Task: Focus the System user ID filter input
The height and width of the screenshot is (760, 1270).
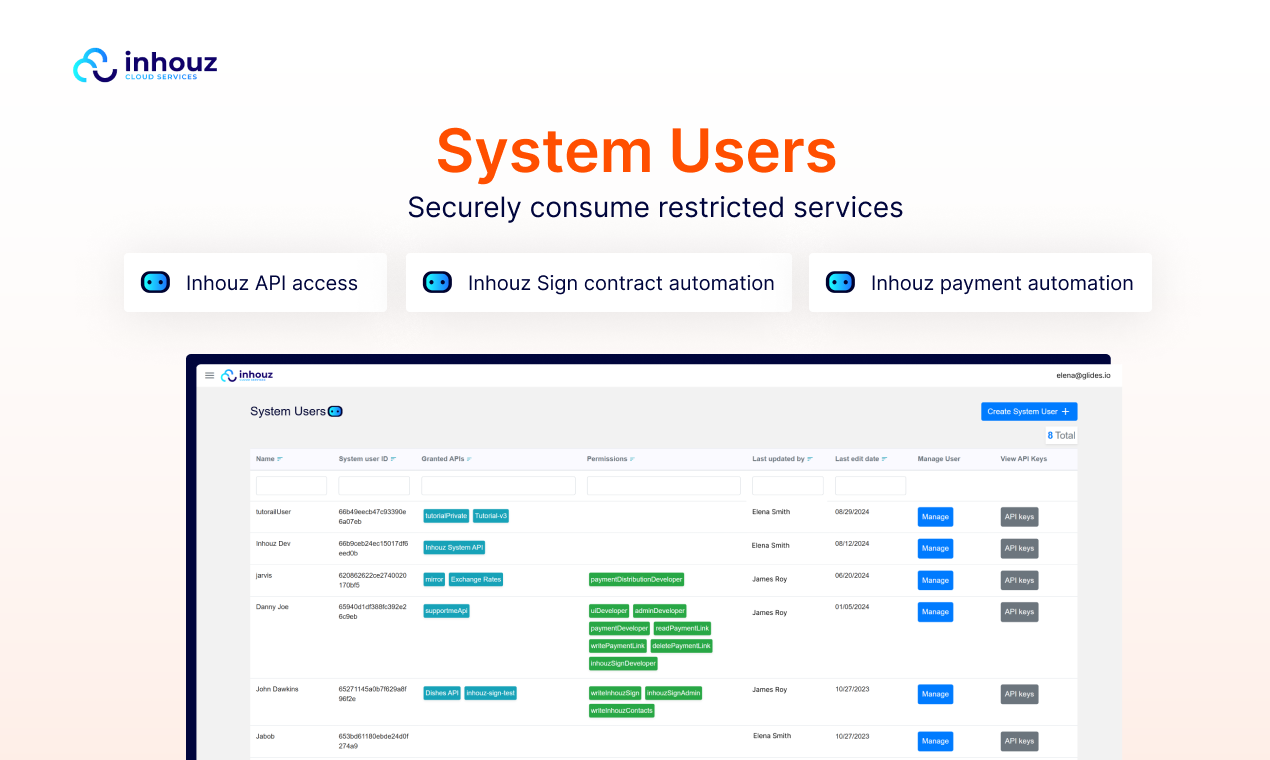Action: coord(374,485)
